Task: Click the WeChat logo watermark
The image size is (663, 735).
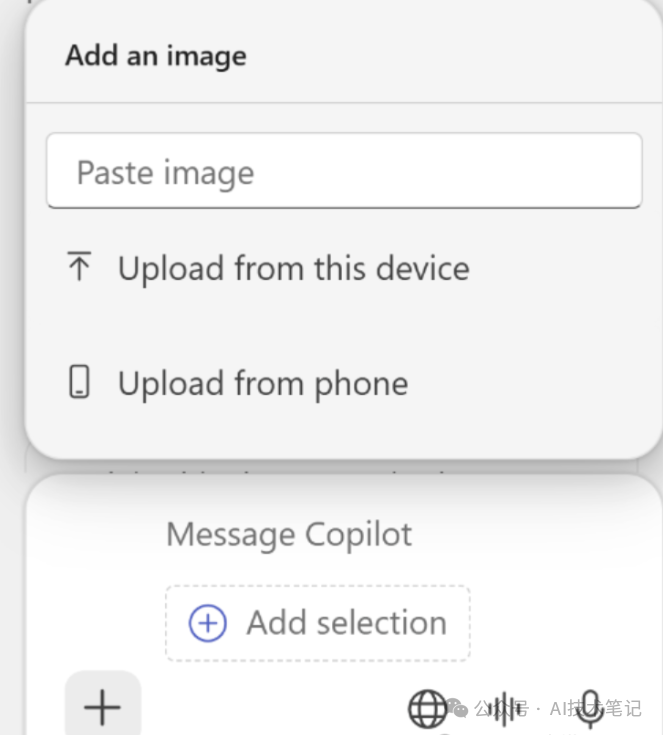Action: click(457, 708)
